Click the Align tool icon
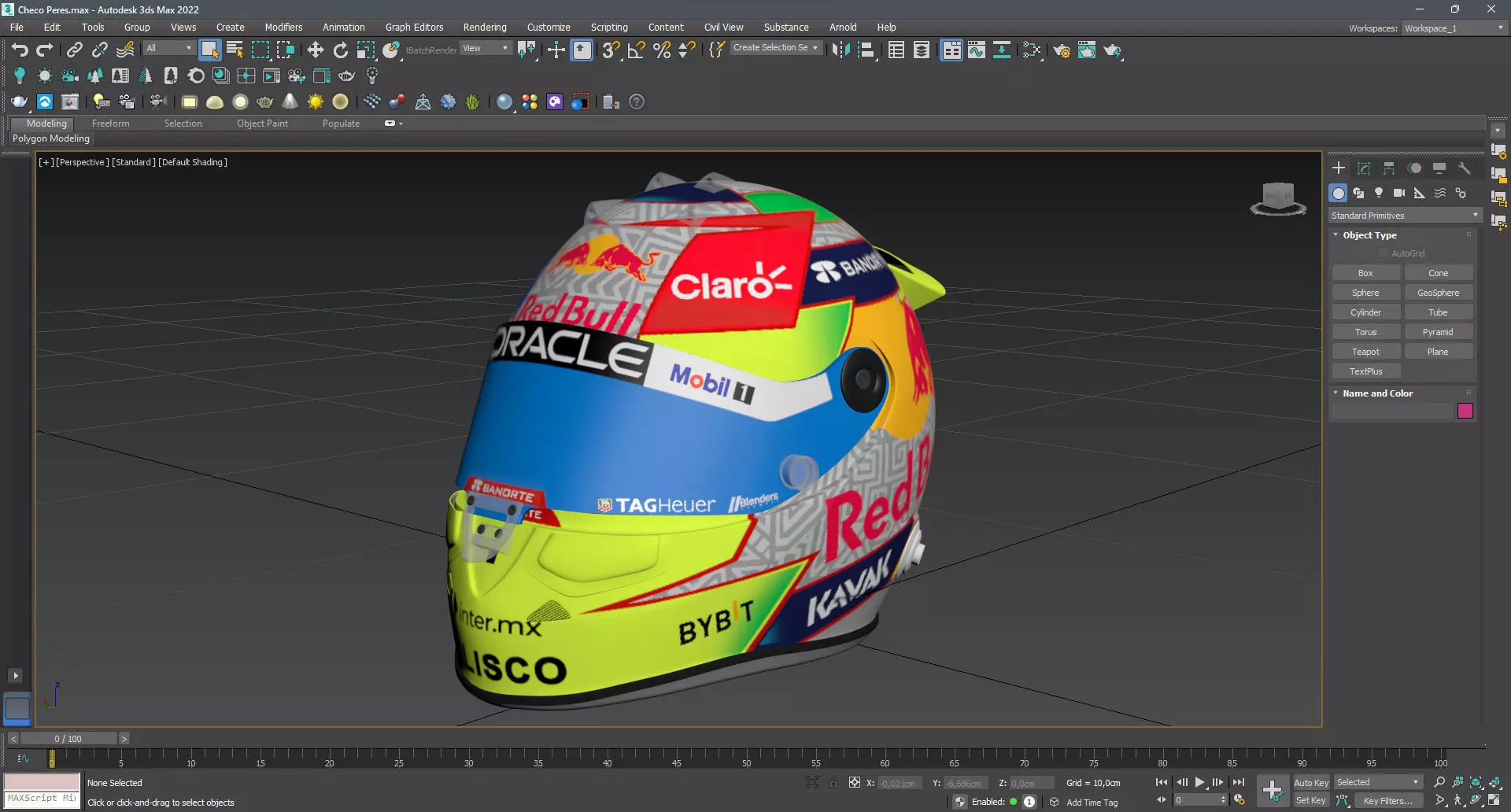The height and width of the screenshot is (812, 1511). [866, 50]
